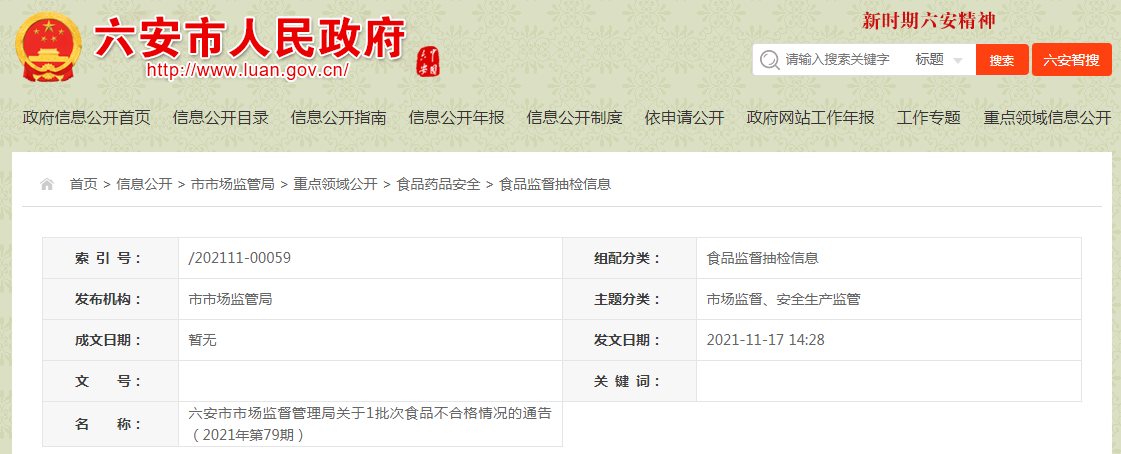
Task: Click 市场监督、安全生产监管 value
Action: pyautogui.click(x=783, y=299)
